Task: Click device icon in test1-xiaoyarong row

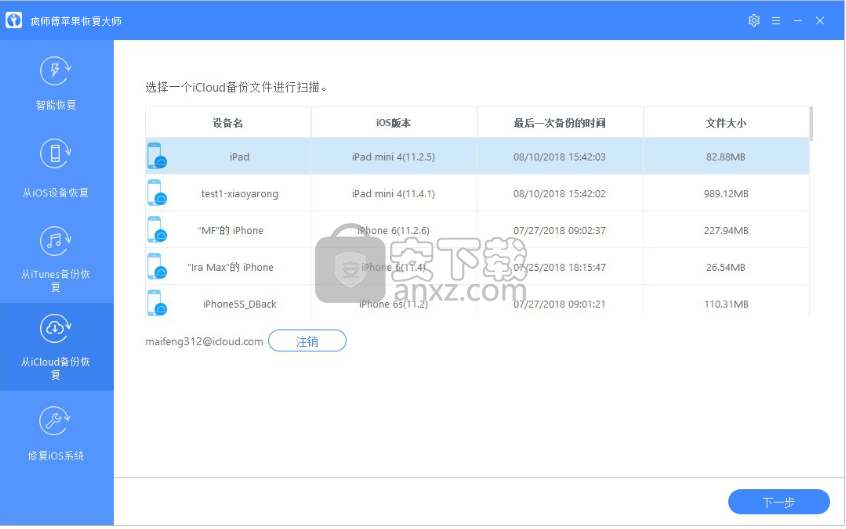Action: click(x=157, y=193)
